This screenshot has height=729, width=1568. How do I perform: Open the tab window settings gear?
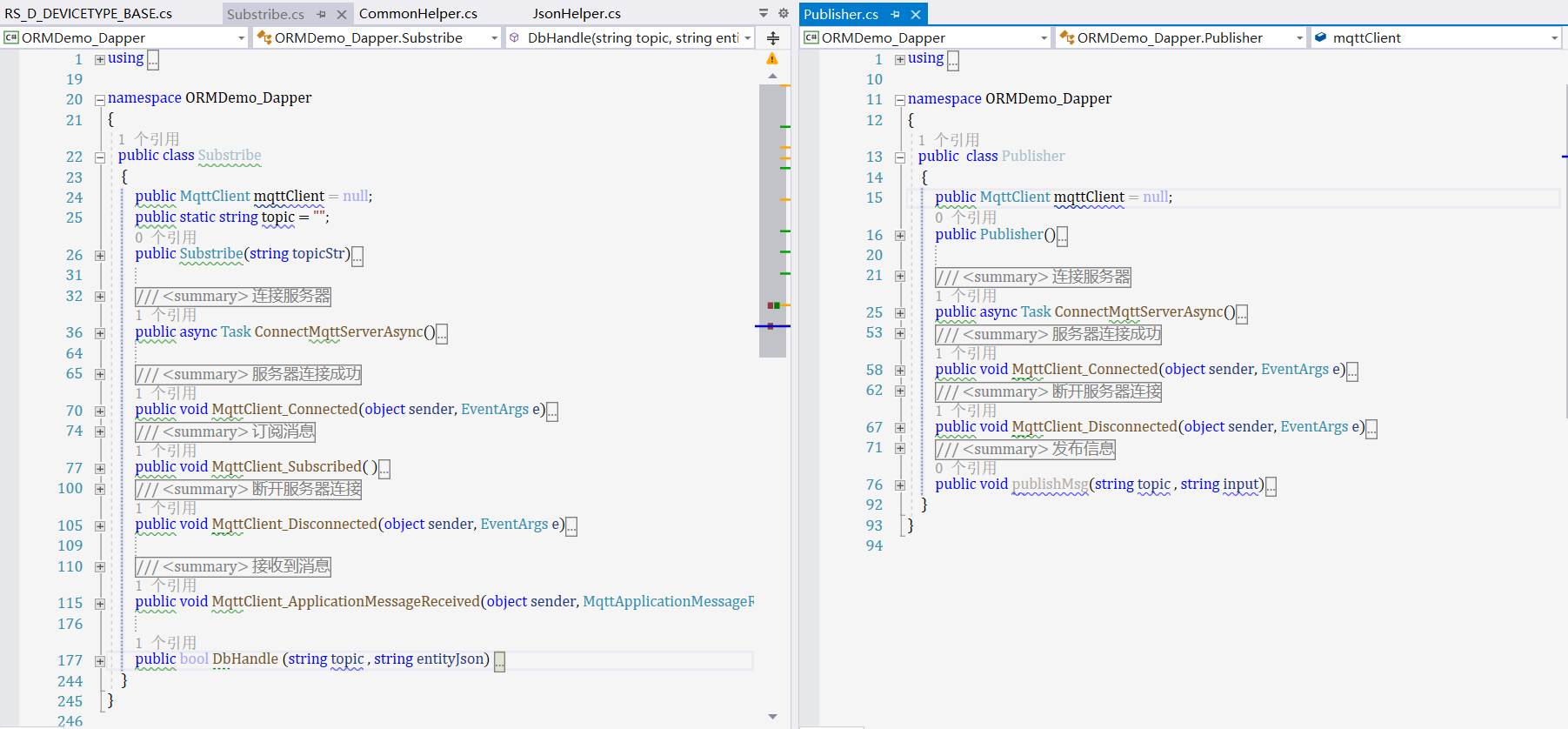click(x=783, y=13)
